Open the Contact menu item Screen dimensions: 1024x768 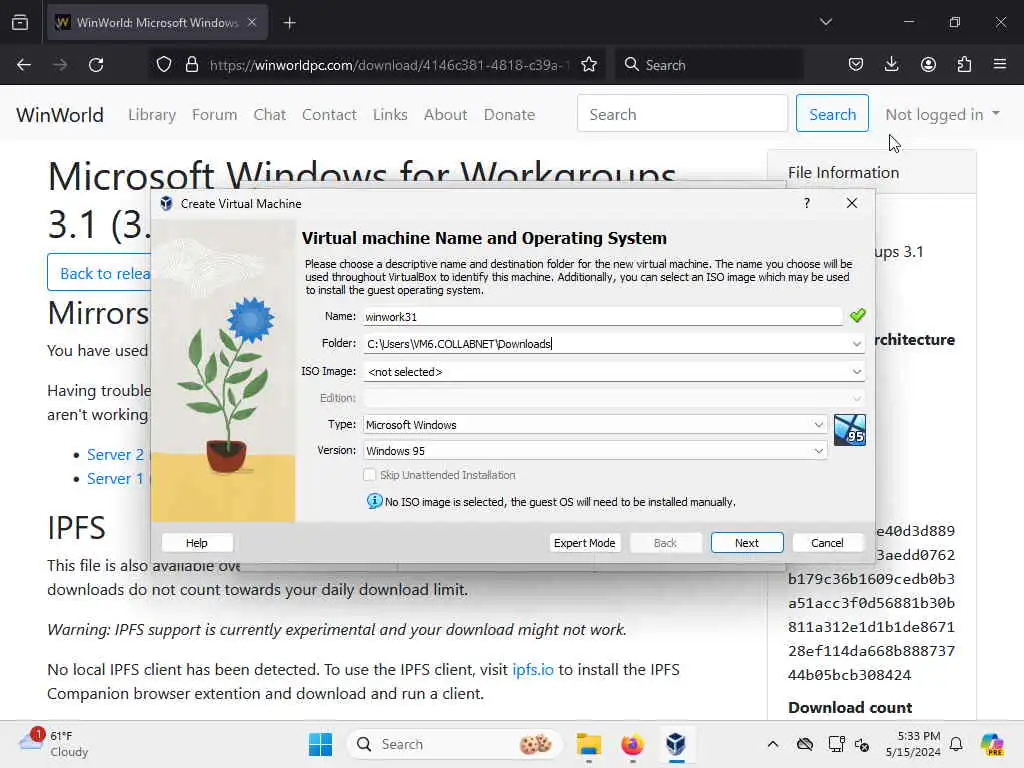point(329,115)
